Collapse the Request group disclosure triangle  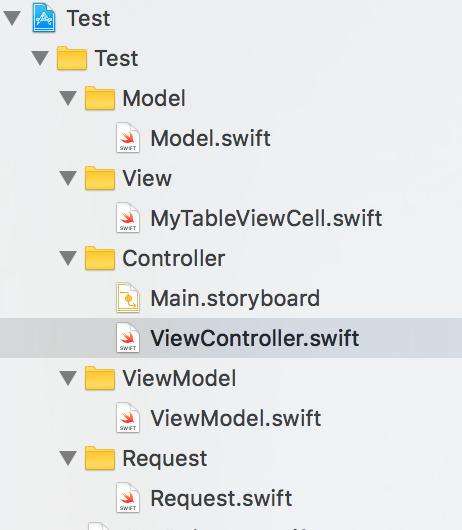tap(68, 458)
